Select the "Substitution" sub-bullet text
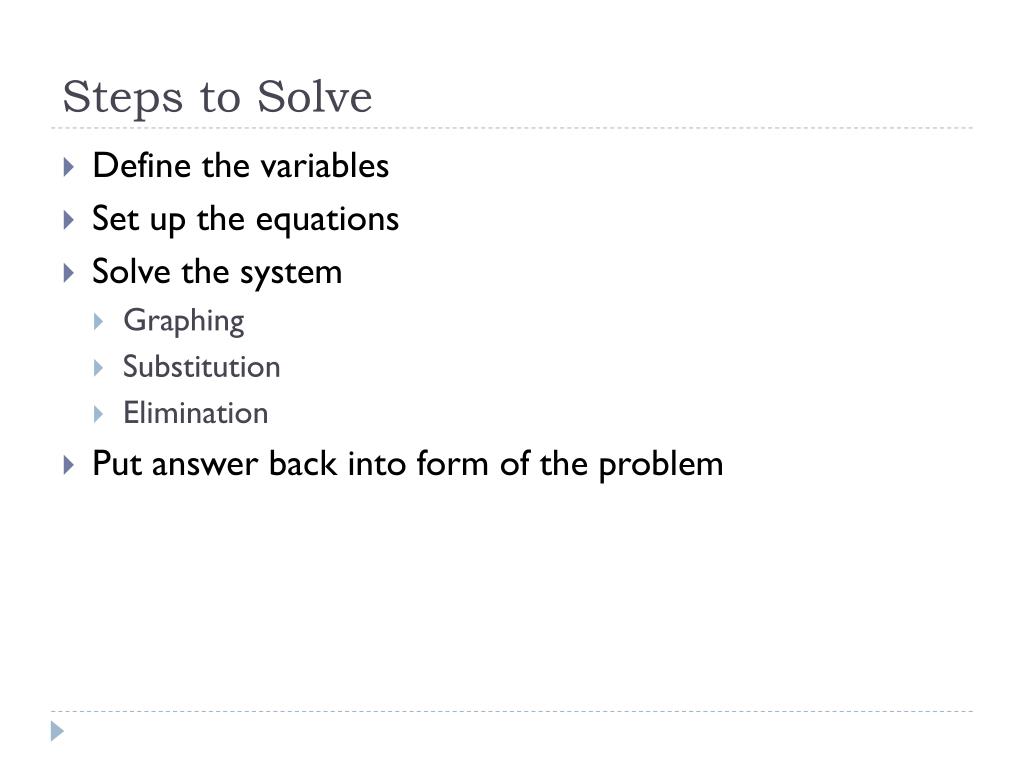This screenshot has height=768, width=1024. pyautogui.click(x=202, y=367)
